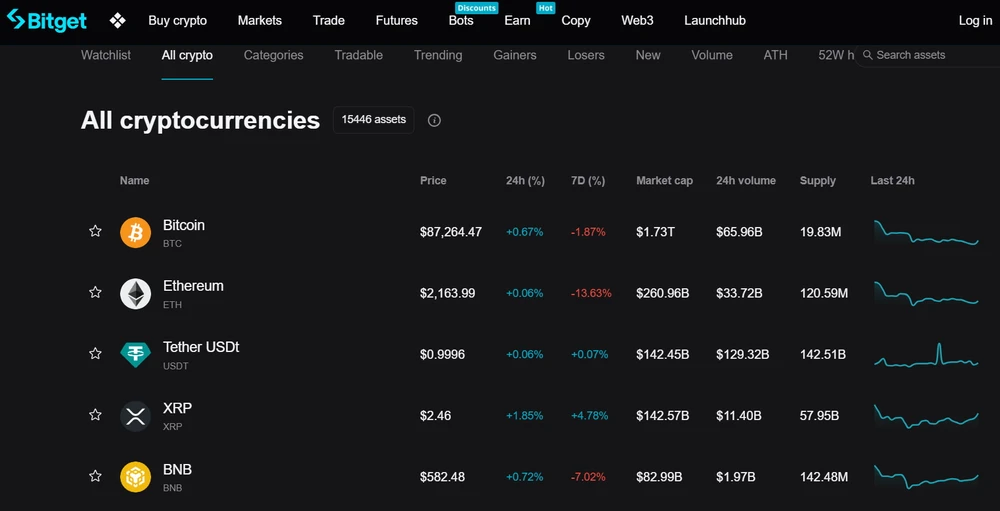Switch to the Gainers tab
The image size is (1000, 511).
[515, 55]
